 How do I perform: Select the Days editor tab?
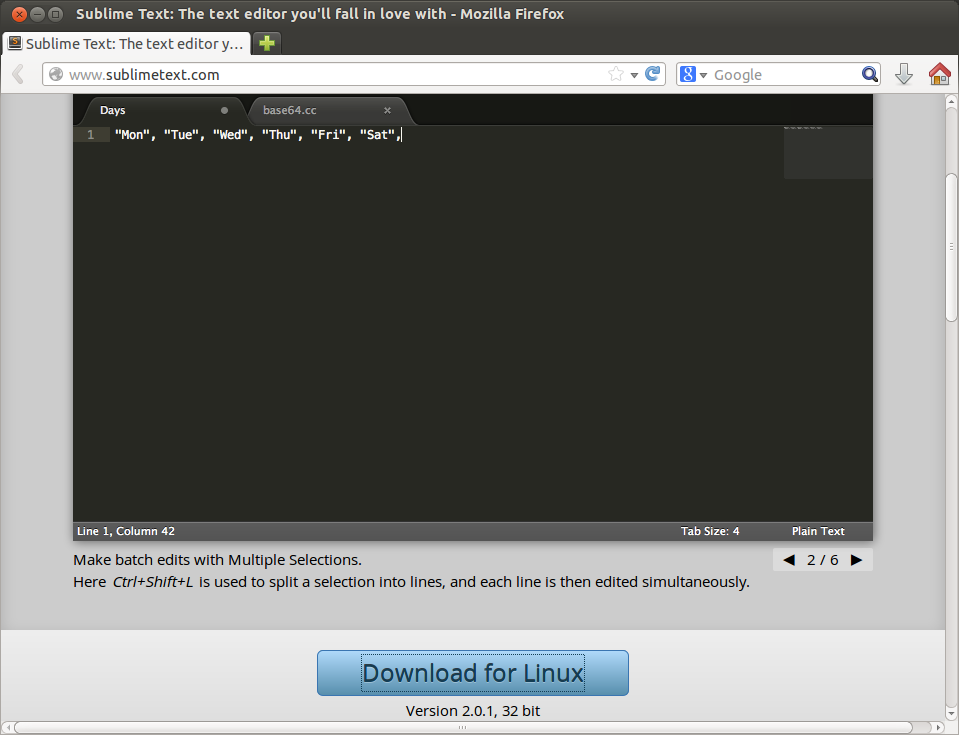point(163,111)
